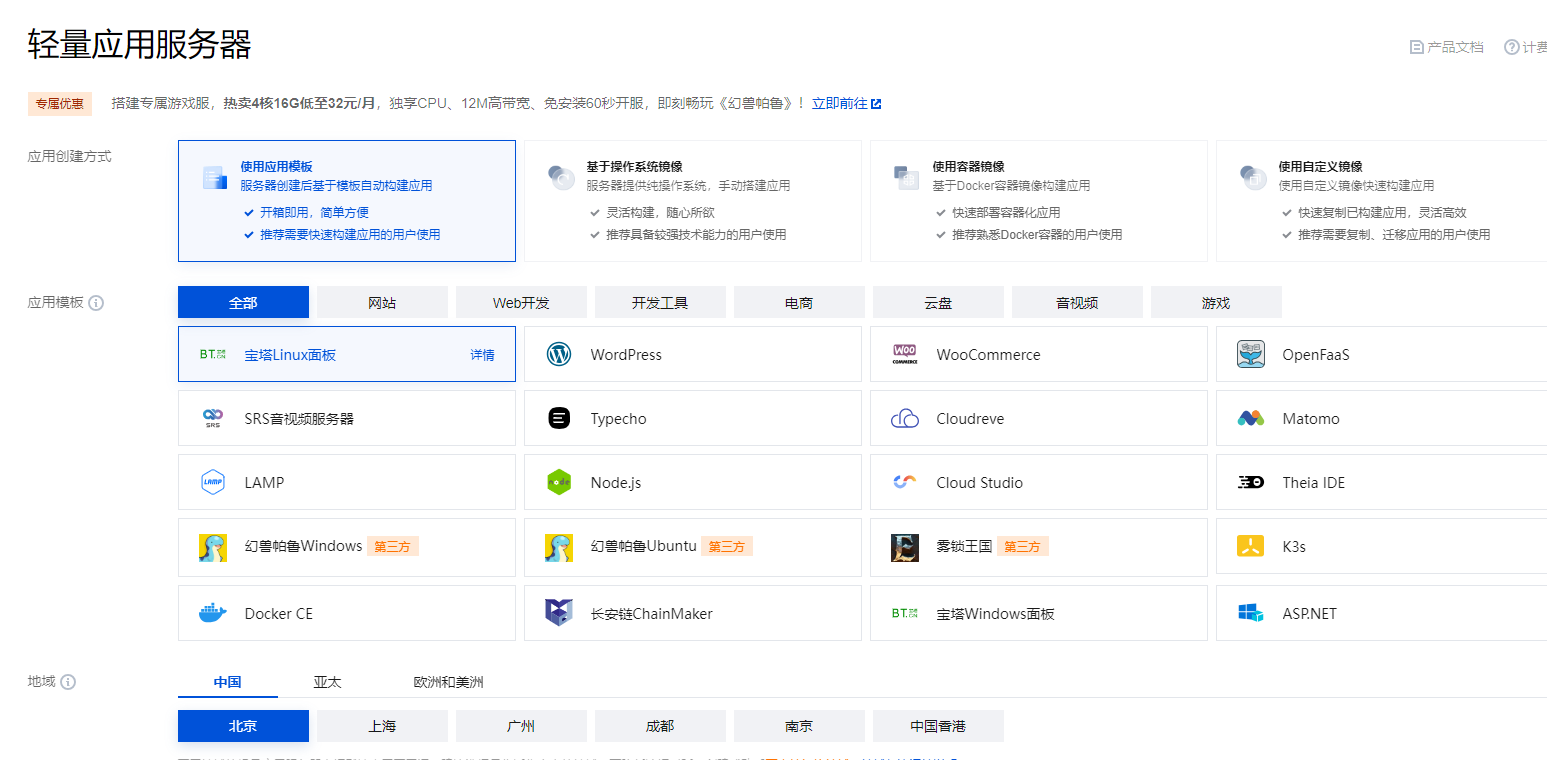Choose 广州 as the region
1547x760 pixels.
point(521,726)
